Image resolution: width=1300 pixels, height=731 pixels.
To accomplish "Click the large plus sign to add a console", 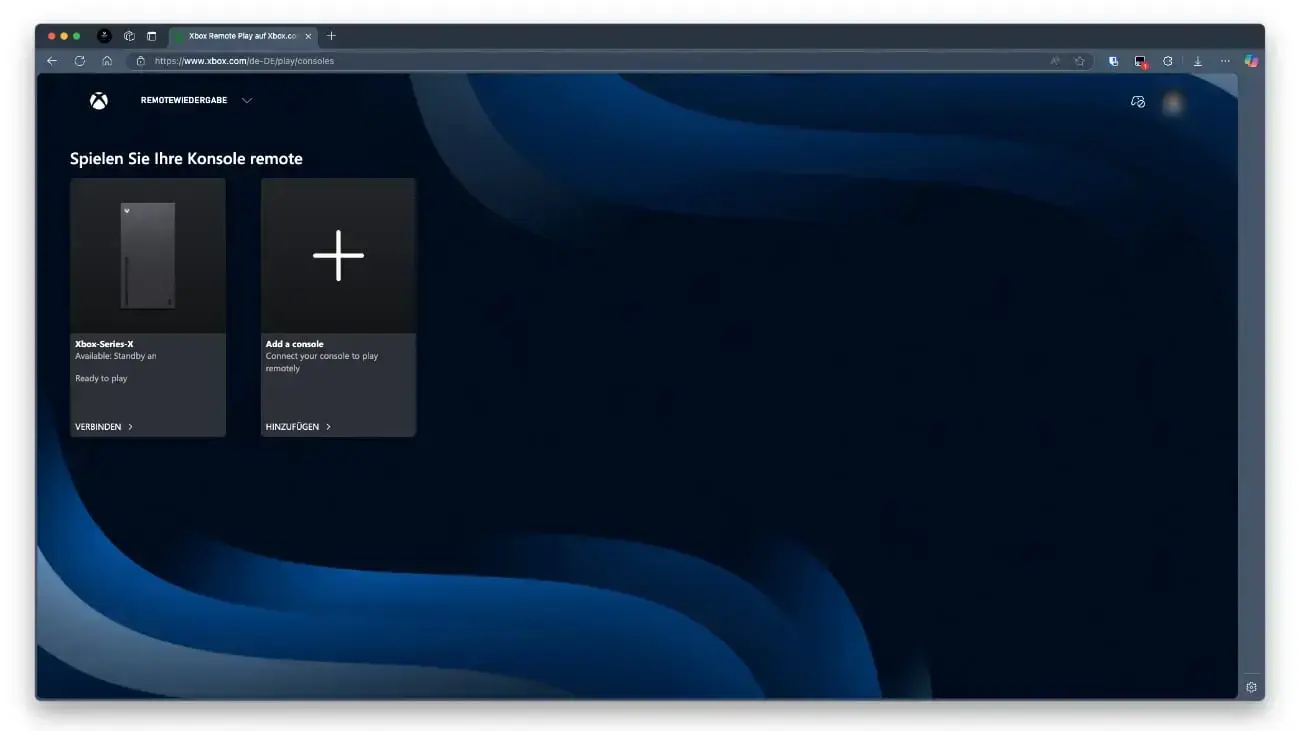I will (x=338, y=255).
